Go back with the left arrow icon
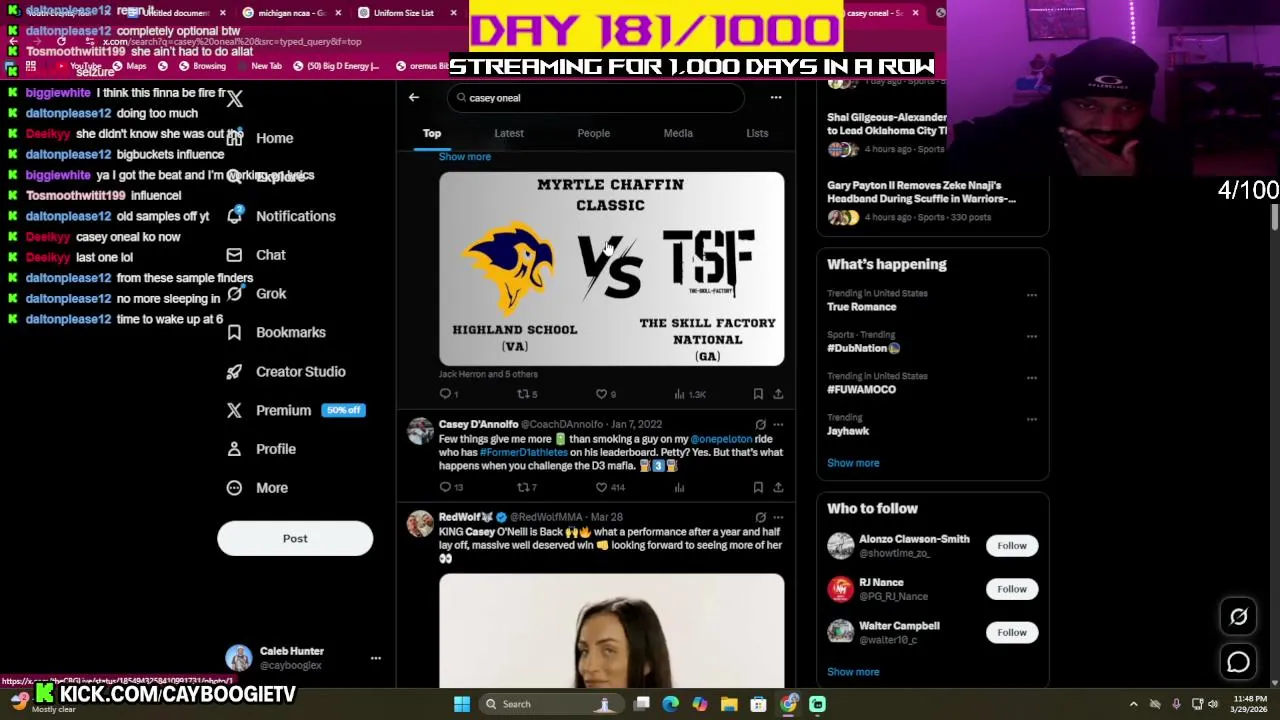Image resolution: width=1280 pixels, height=720 pixels. point(414,98)
